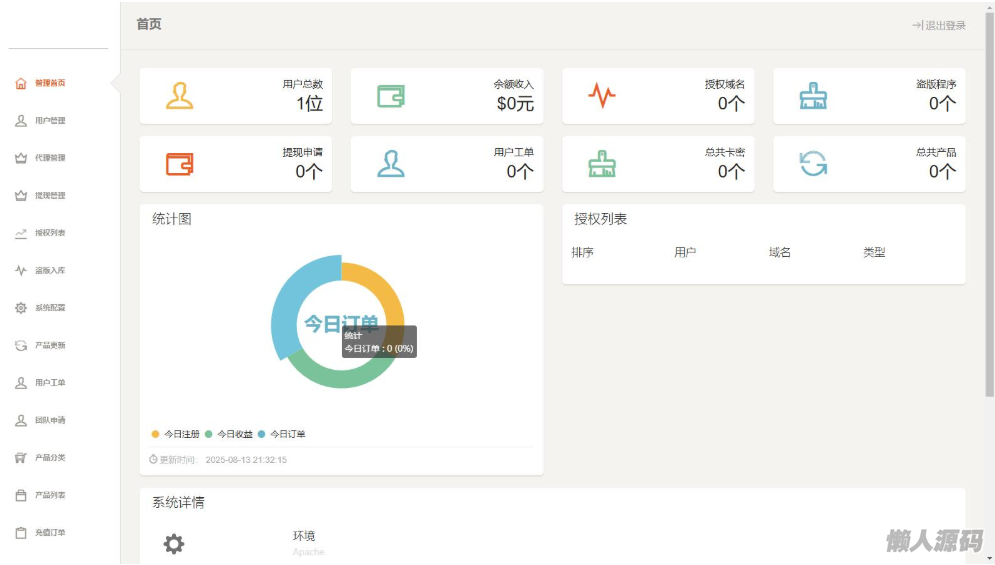995x565 pixels.
Task: Click the green brush icon in 总共卡密 card
Action: pyautogui.click(x=601, y=163)
